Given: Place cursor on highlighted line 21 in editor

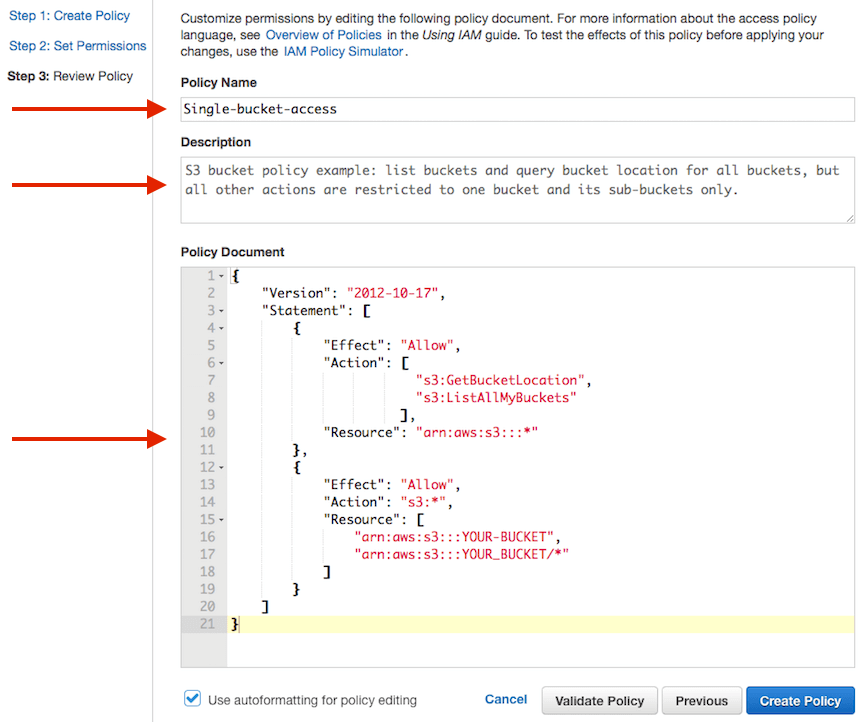Looking at the screenshot, I should [540, 624].
